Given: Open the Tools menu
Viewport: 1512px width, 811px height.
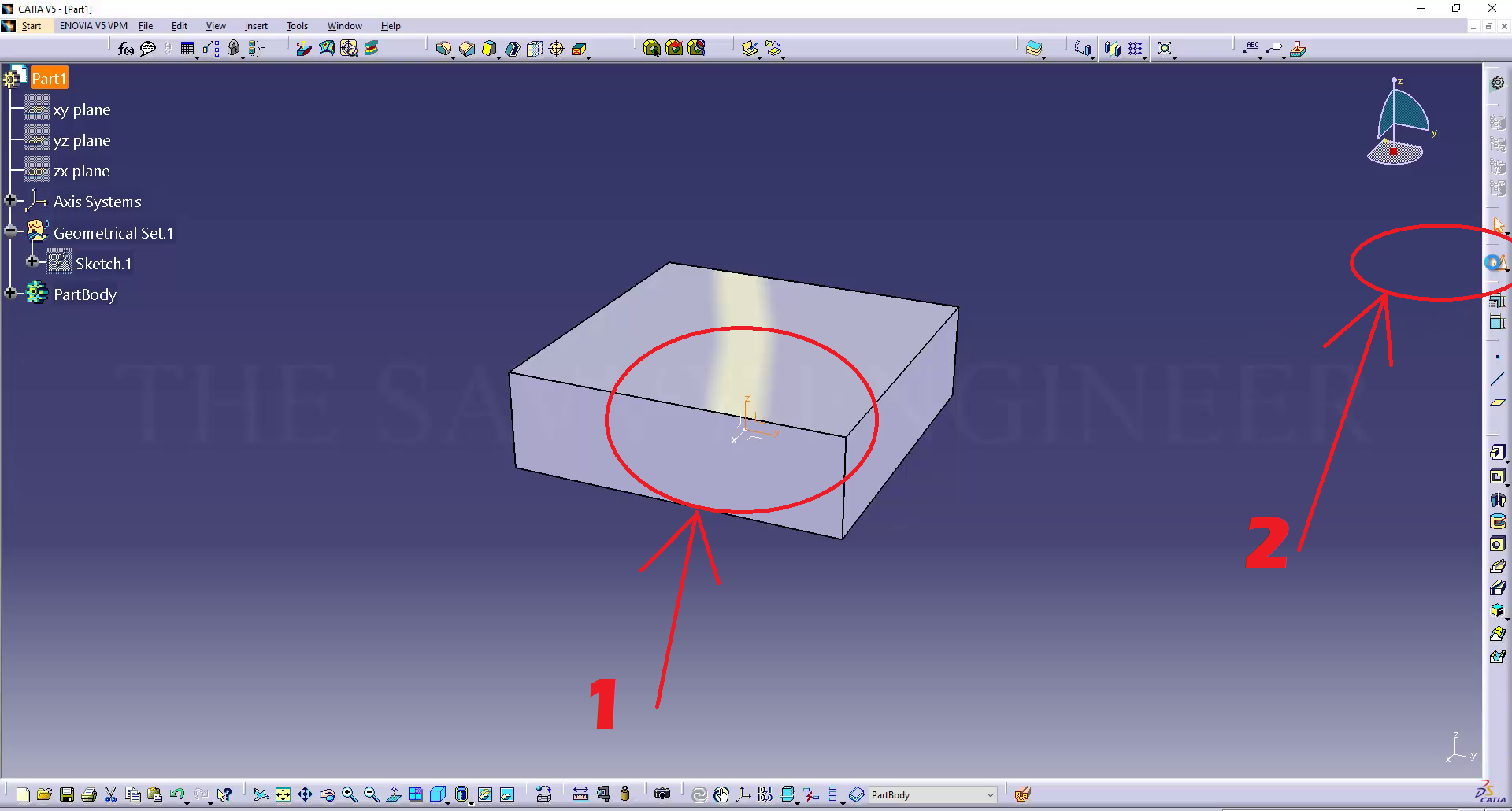Looking at the screenshot, I should pos(297,26).
